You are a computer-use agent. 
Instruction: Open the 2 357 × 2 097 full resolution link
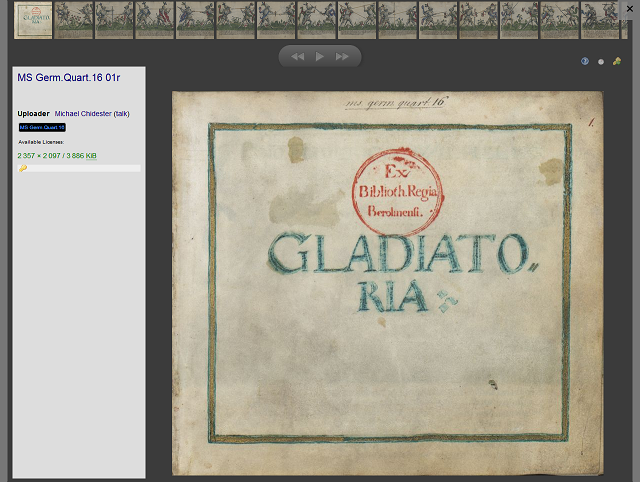click(40, 156)
